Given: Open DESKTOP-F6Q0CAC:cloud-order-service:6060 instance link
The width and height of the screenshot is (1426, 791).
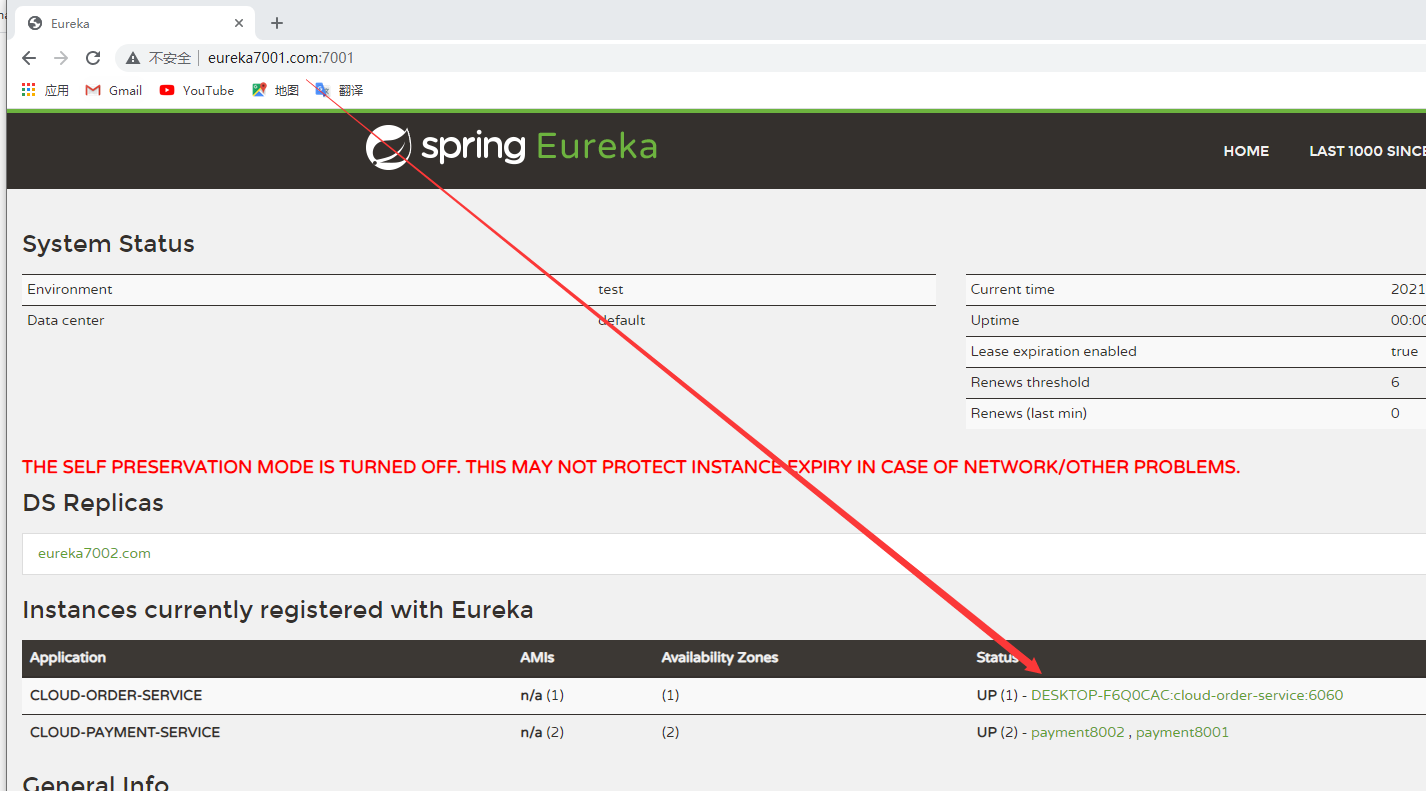Looking at the screenshot, I should [x=1187, y=695].
